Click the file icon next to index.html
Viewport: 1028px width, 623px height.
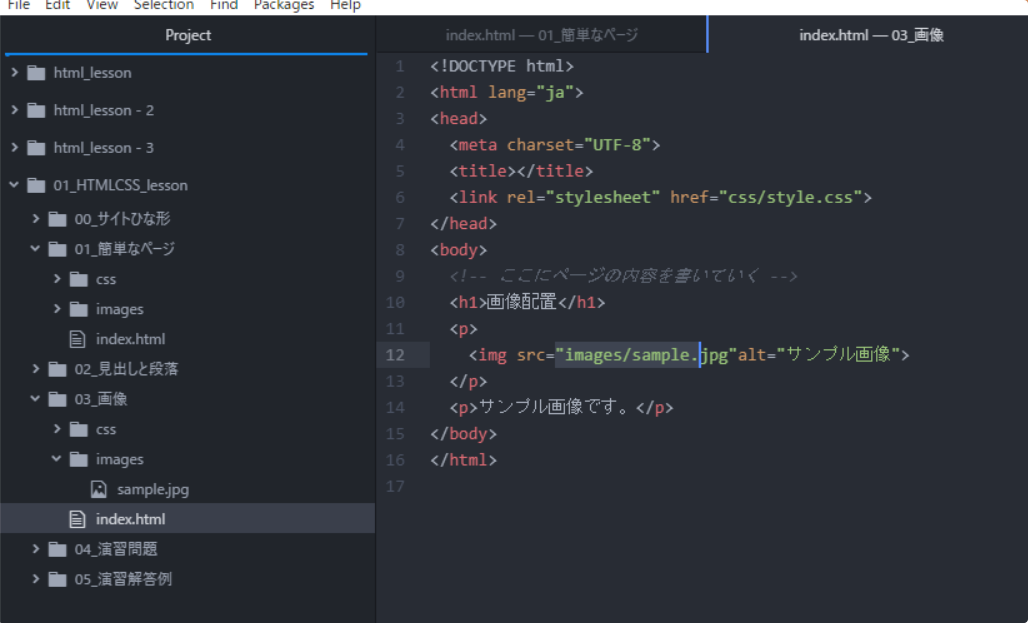pos(78,518)
